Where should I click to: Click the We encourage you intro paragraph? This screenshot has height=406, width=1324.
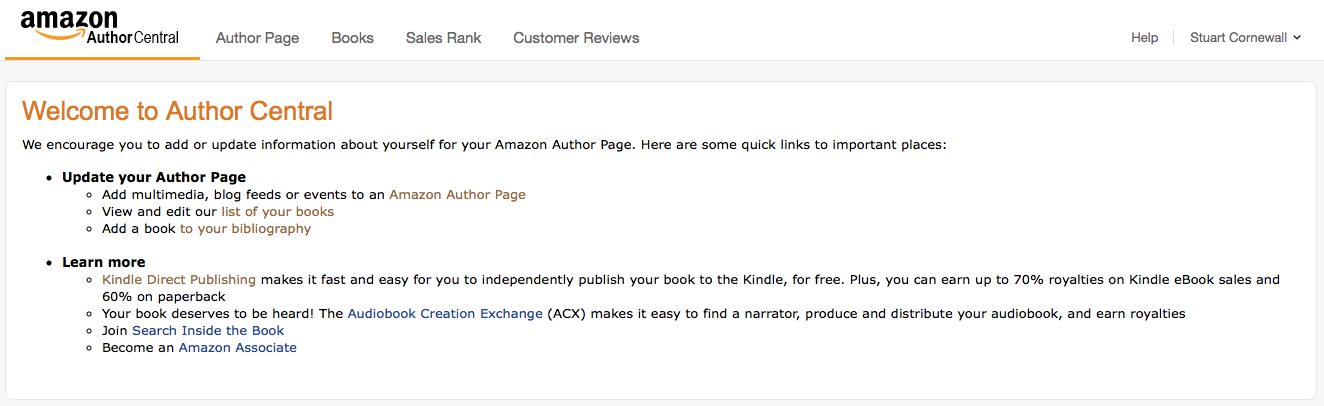click(x=484, y=145)
